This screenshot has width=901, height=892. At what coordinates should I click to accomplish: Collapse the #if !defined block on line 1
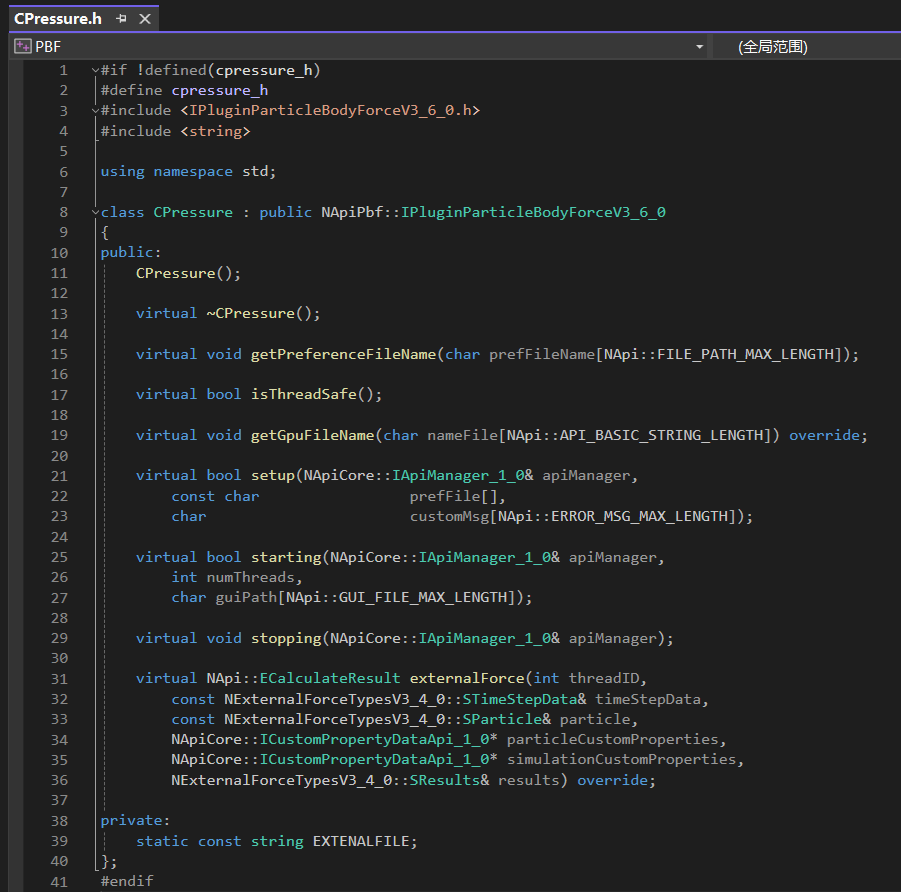[x=95, y=70]
